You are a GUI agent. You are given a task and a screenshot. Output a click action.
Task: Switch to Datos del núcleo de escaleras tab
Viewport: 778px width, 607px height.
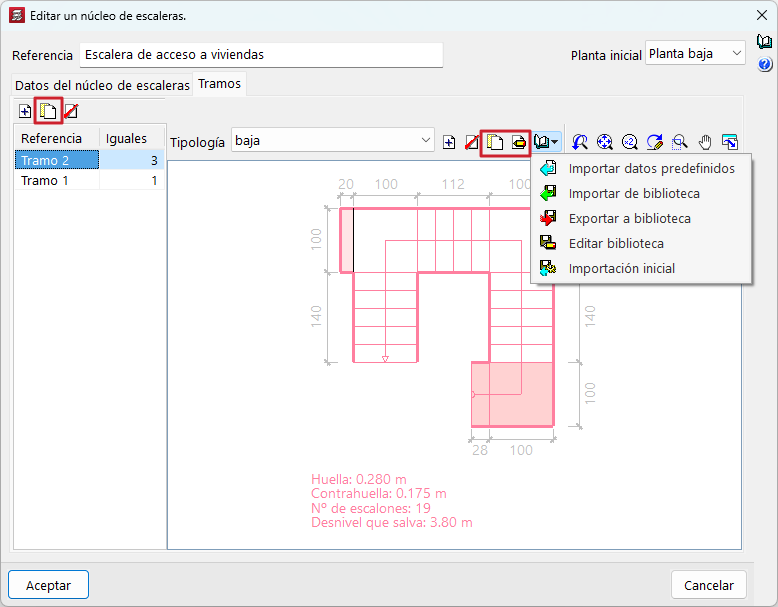coord(102,85)
